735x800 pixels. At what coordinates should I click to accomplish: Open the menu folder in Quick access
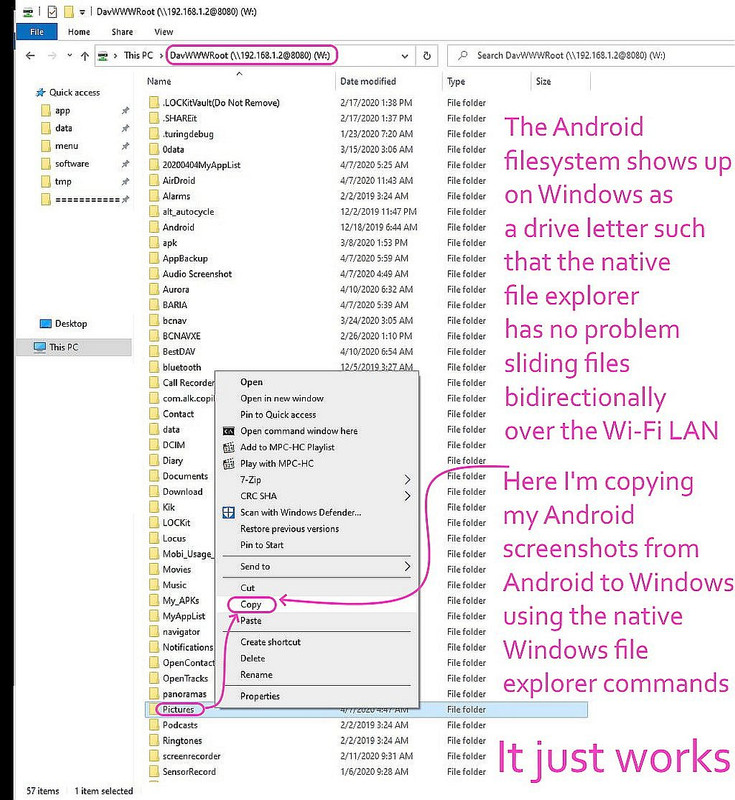[66, 146]
